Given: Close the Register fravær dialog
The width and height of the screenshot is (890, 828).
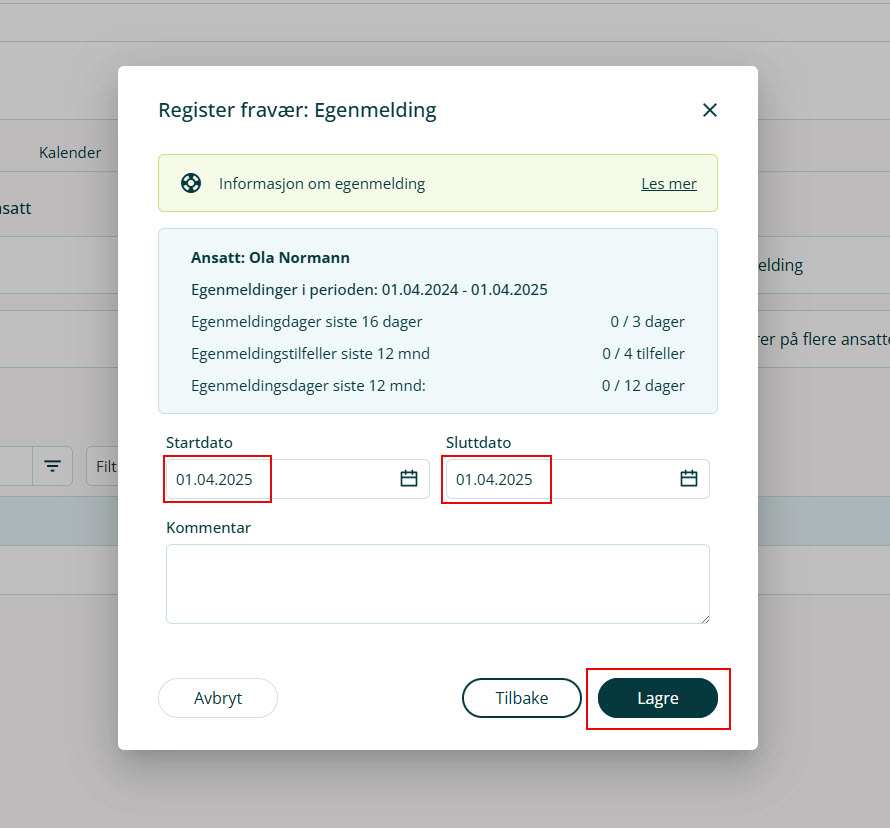Looking at the screenshot, I should 710,110.
